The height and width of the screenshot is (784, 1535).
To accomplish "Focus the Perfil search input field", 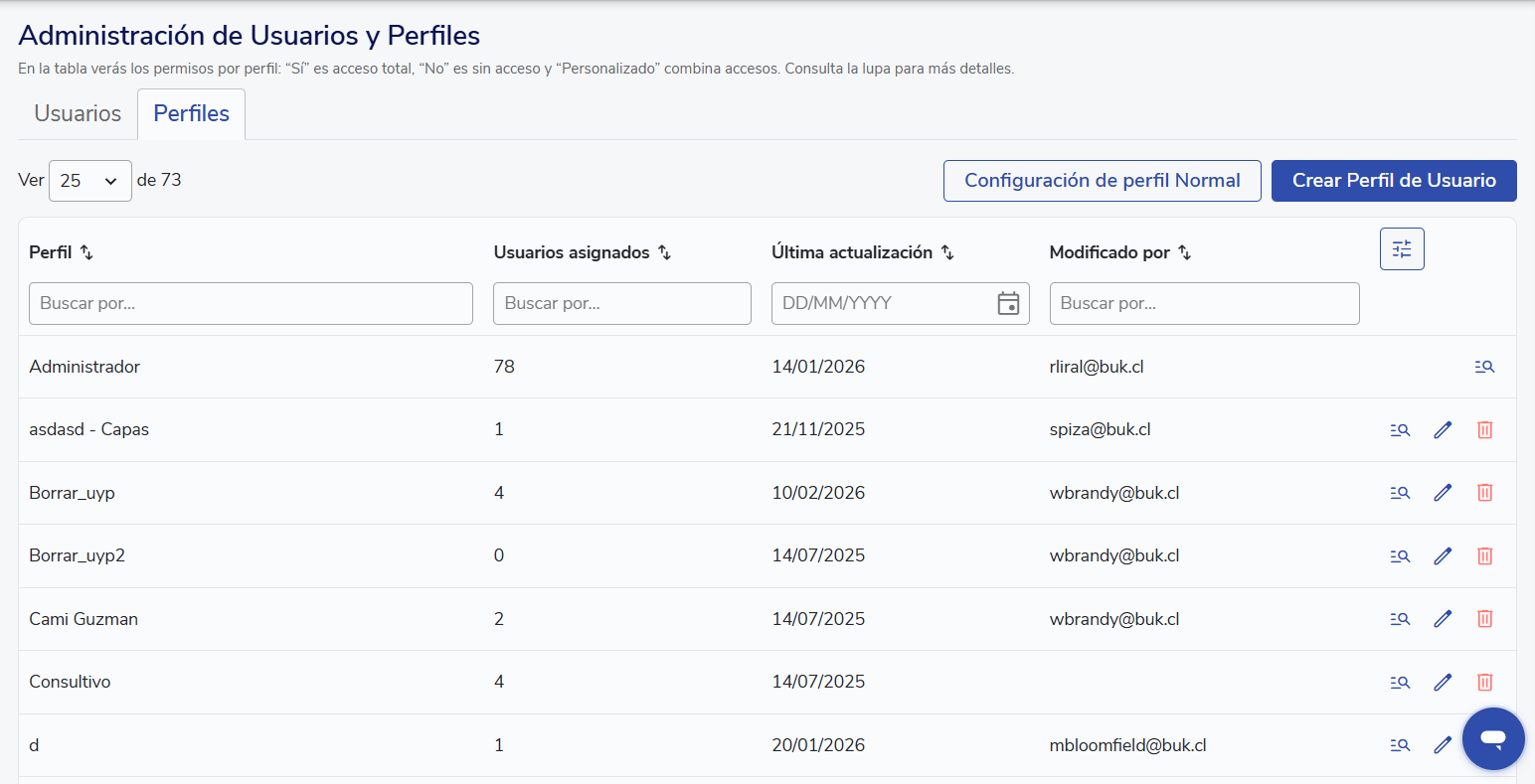I will (x=251, y=304).
